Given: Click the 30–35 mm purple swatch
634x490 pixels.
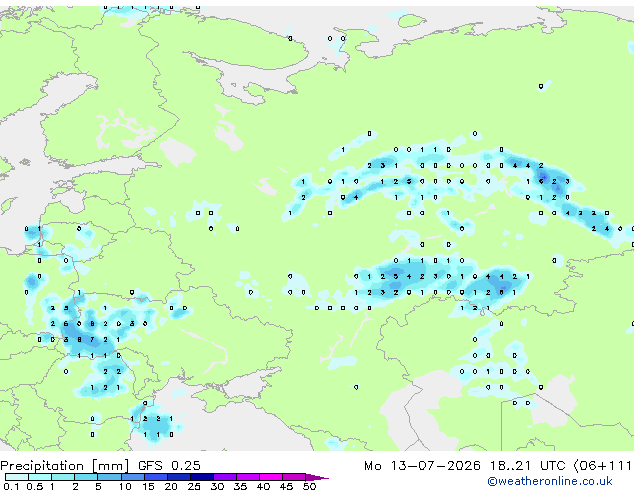Looking at the screenshot, I should click(x=225, y=477).
